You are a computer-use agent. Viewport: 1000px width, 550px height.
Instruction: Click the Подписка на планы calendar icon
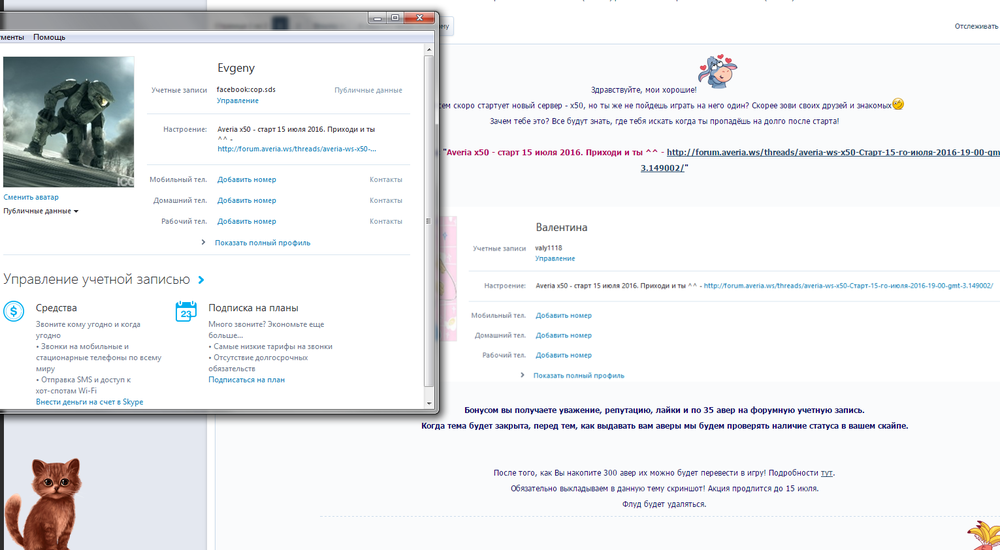[185, 311]
